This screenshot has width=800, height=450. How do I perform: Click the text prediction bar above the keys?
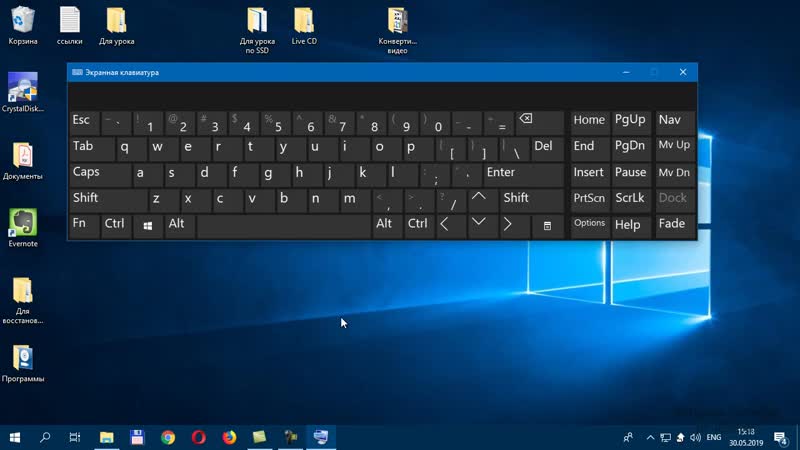pyautogui.click(x=382, y=96)
